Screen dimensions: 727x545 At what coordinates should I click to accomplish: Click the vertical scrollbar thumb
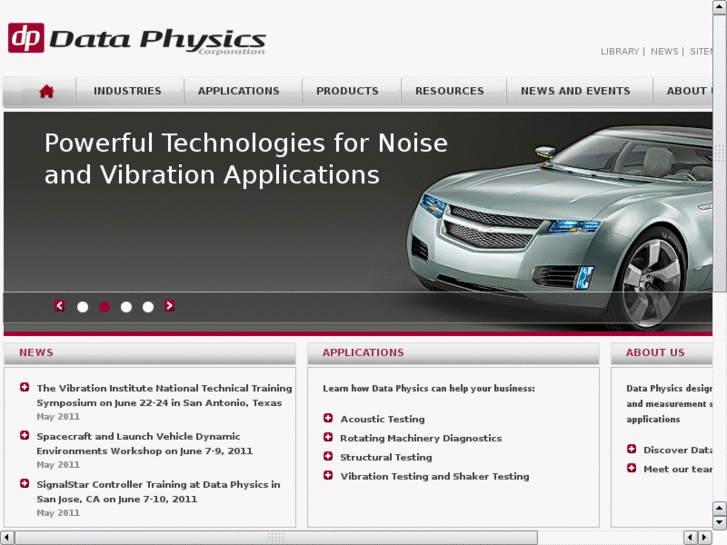click(x=719, y=153)
